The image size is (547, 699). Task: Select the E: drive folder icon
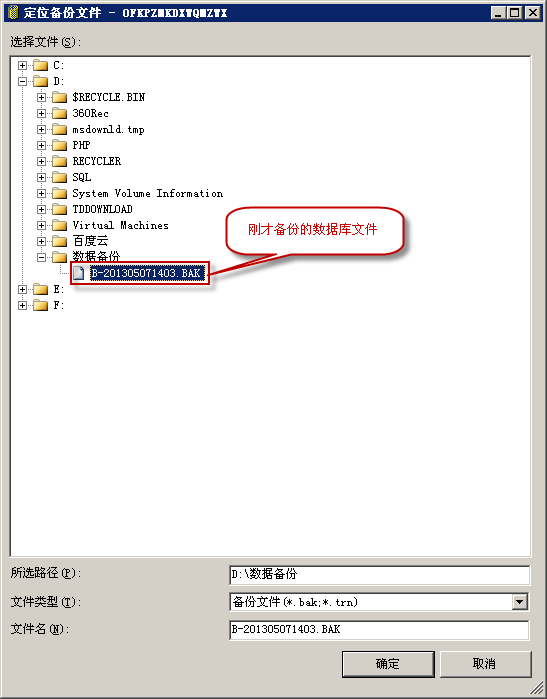(x=41, y=289)
